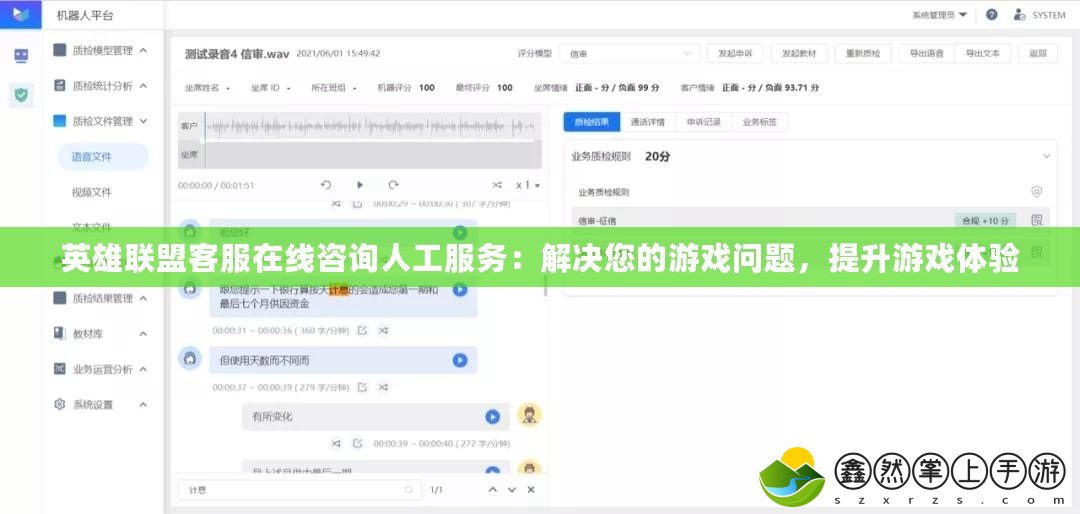
Task: Open the help question-mark icon
Action: pyautogui.click(x=991, y=14)
